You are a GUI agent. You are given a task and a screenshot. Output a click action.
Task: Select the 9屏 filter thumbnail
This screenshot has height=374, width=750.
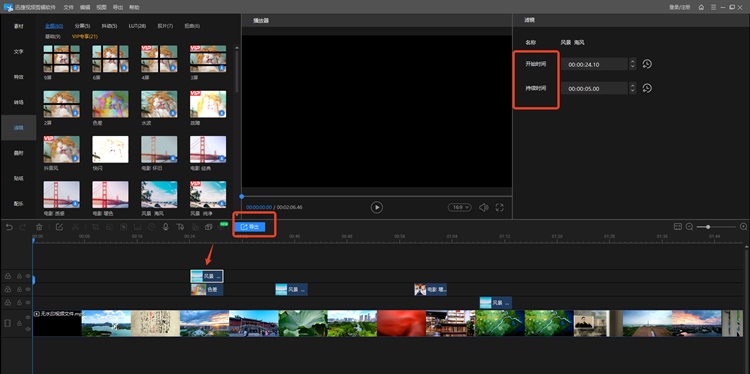pos(62,59)
